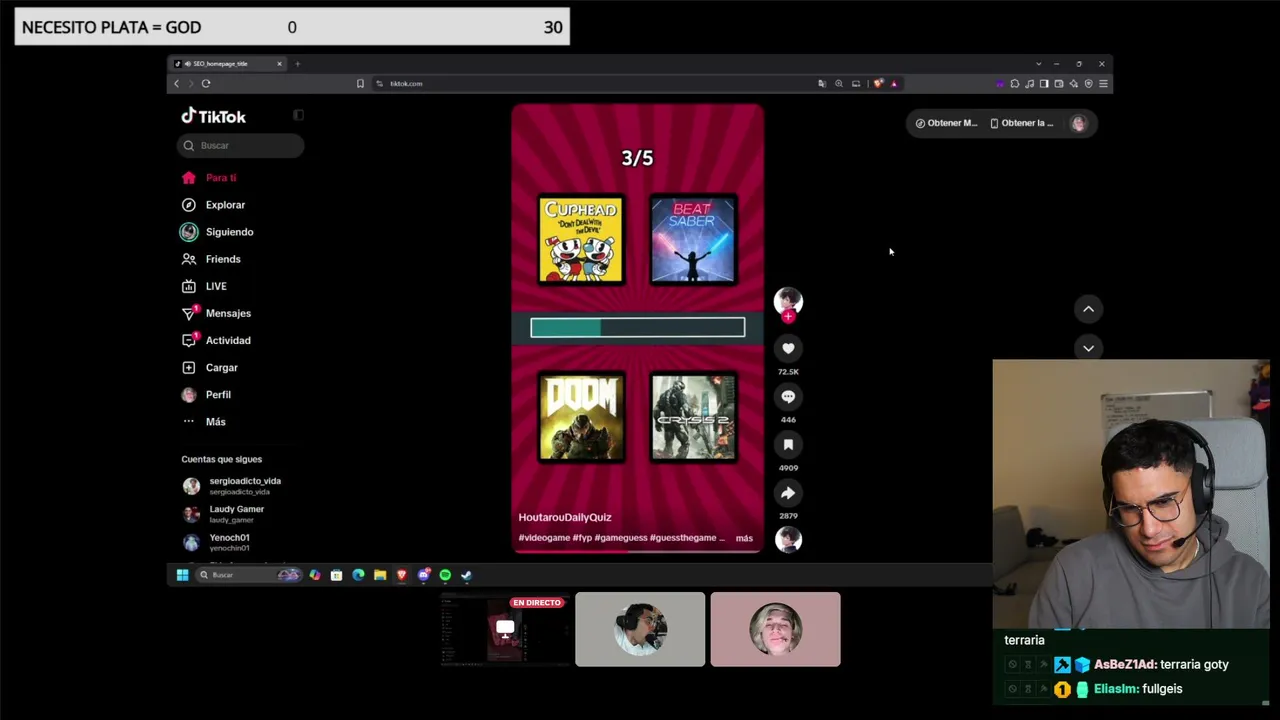Viewport: 1280px width, 720px height.
Task: Select the Cuphead game cover
Action: [x=581, y=240]
